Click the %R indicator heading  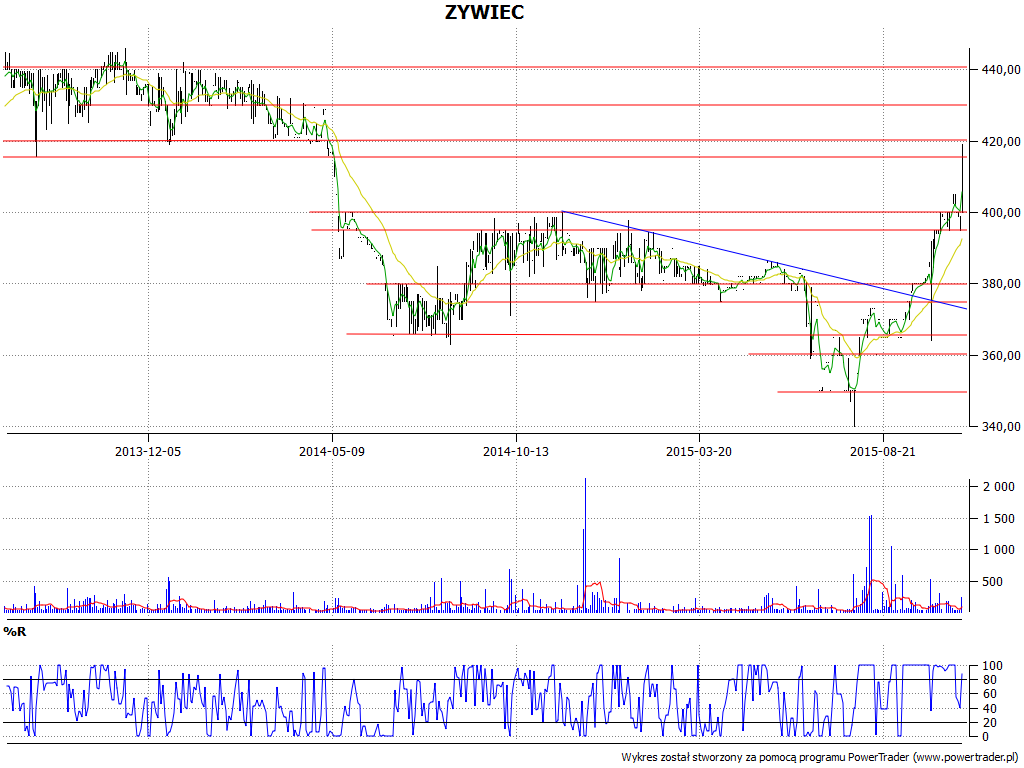(x=15, y=632)
